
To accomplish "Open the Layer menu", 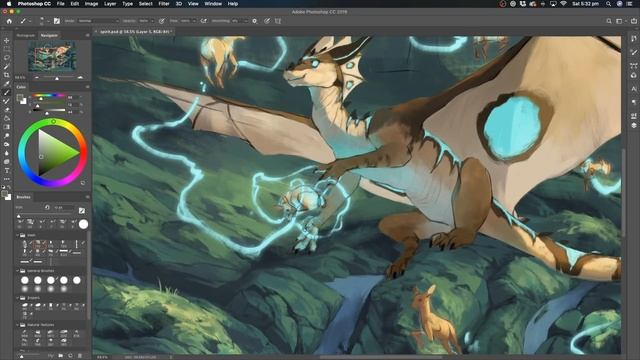I will click(110, 4).
